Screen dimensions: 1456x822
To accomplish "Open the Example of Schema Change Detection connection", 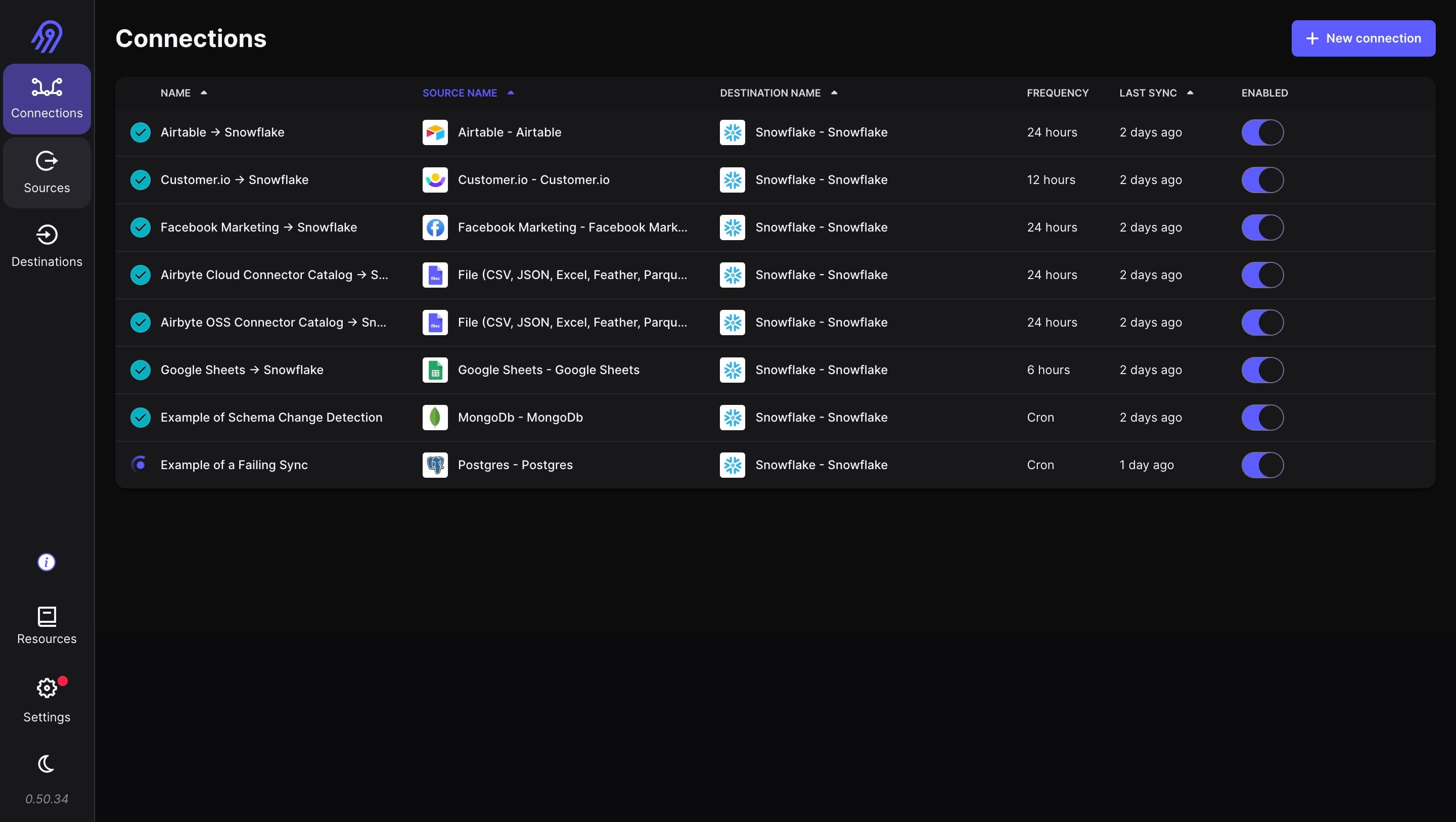I will [271, 417].
